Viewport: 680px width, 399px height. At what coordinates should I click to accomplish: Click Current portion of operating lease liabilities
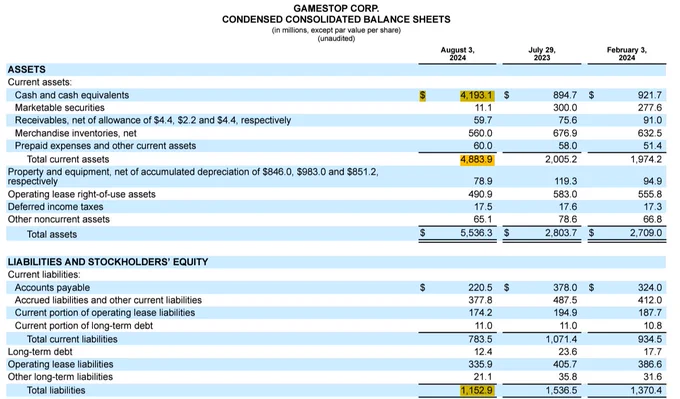pos(105,313)
